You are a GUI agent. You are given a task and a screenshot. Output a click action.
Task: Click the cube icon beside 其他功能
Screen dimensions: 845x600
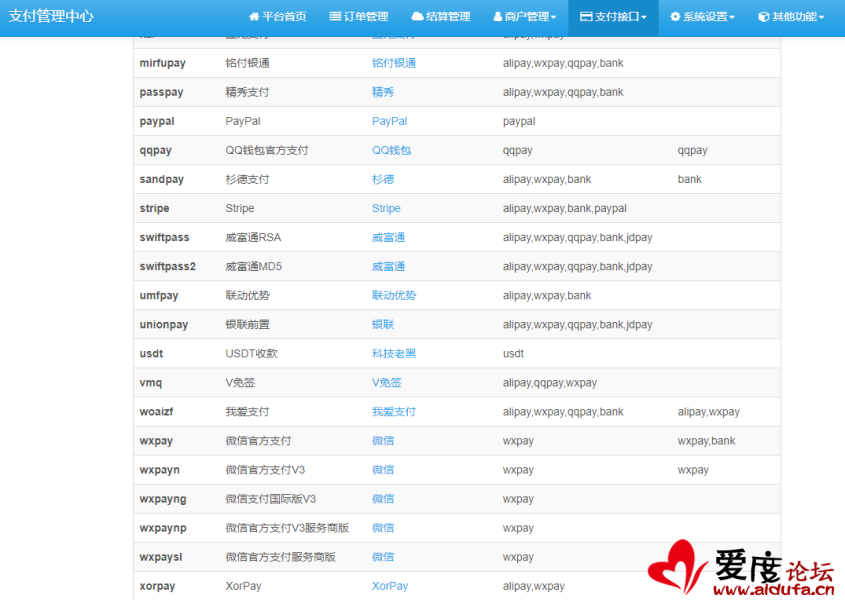tap(764, 17)
